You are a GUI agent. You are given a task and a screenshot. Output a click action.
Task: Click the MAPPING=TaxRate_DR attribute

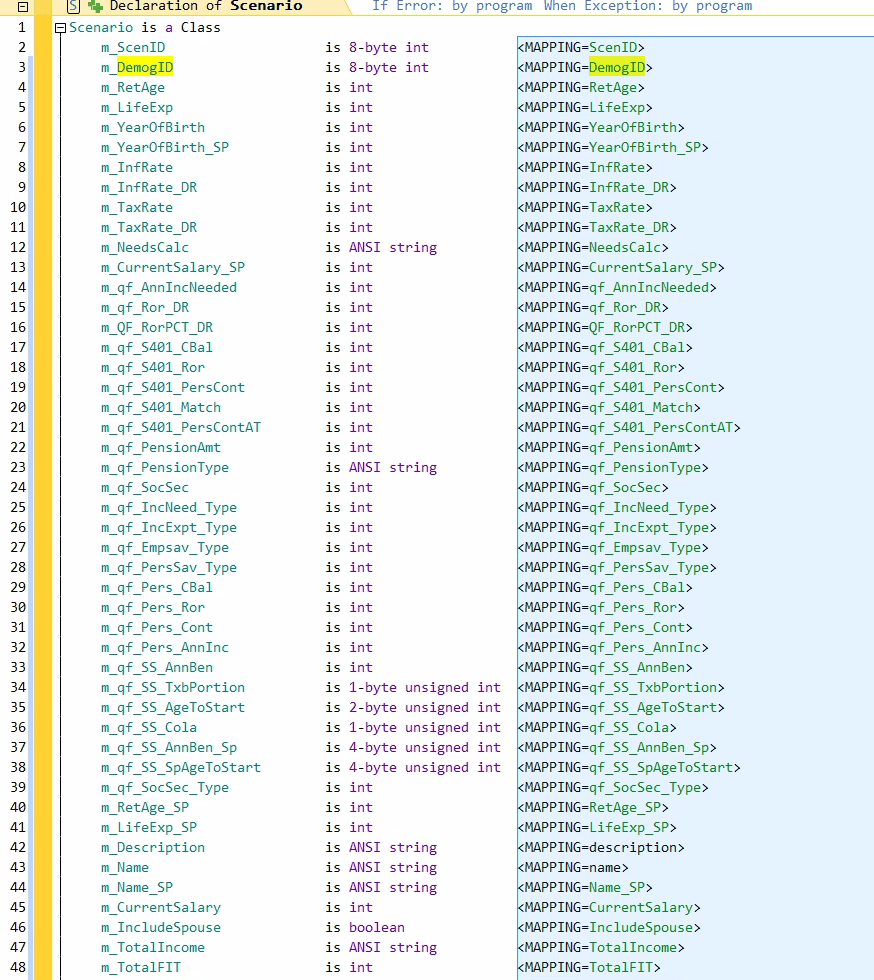(x=596, y=228)
